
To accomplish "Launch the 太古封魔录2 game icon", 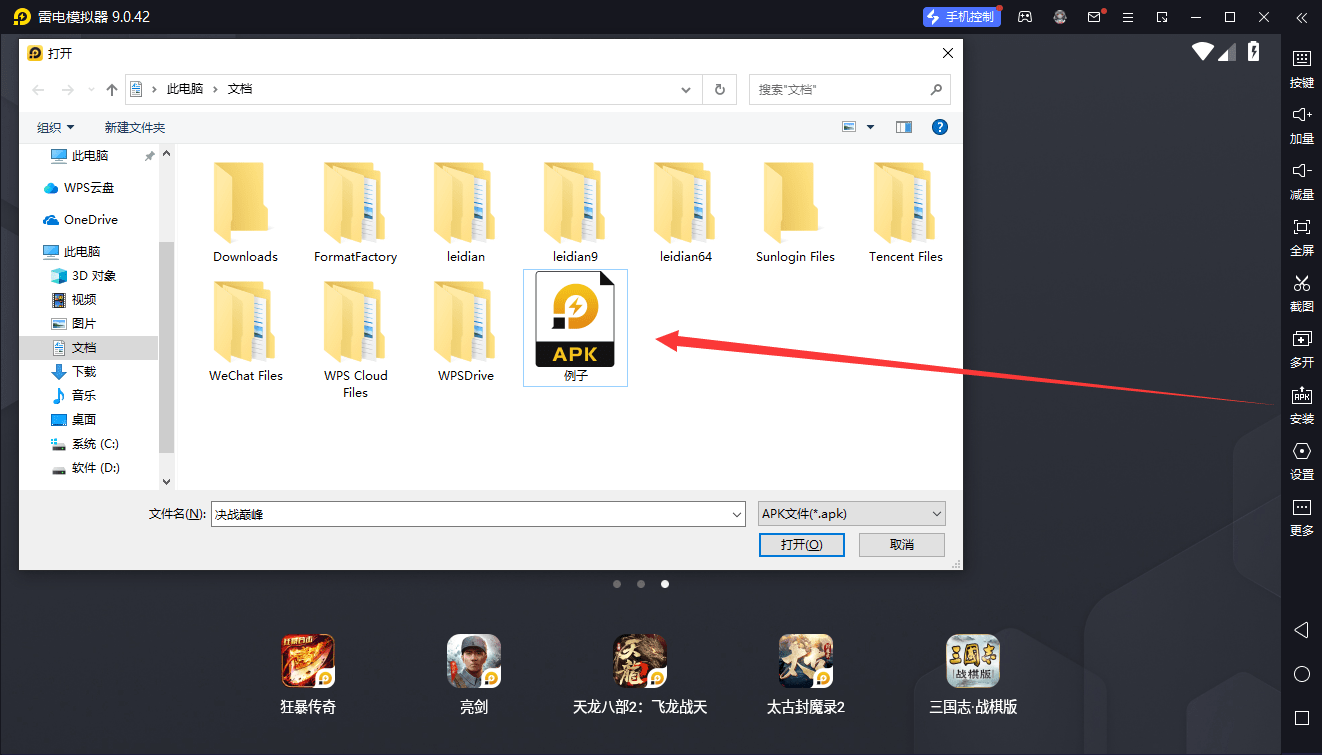I will [805, 661].
